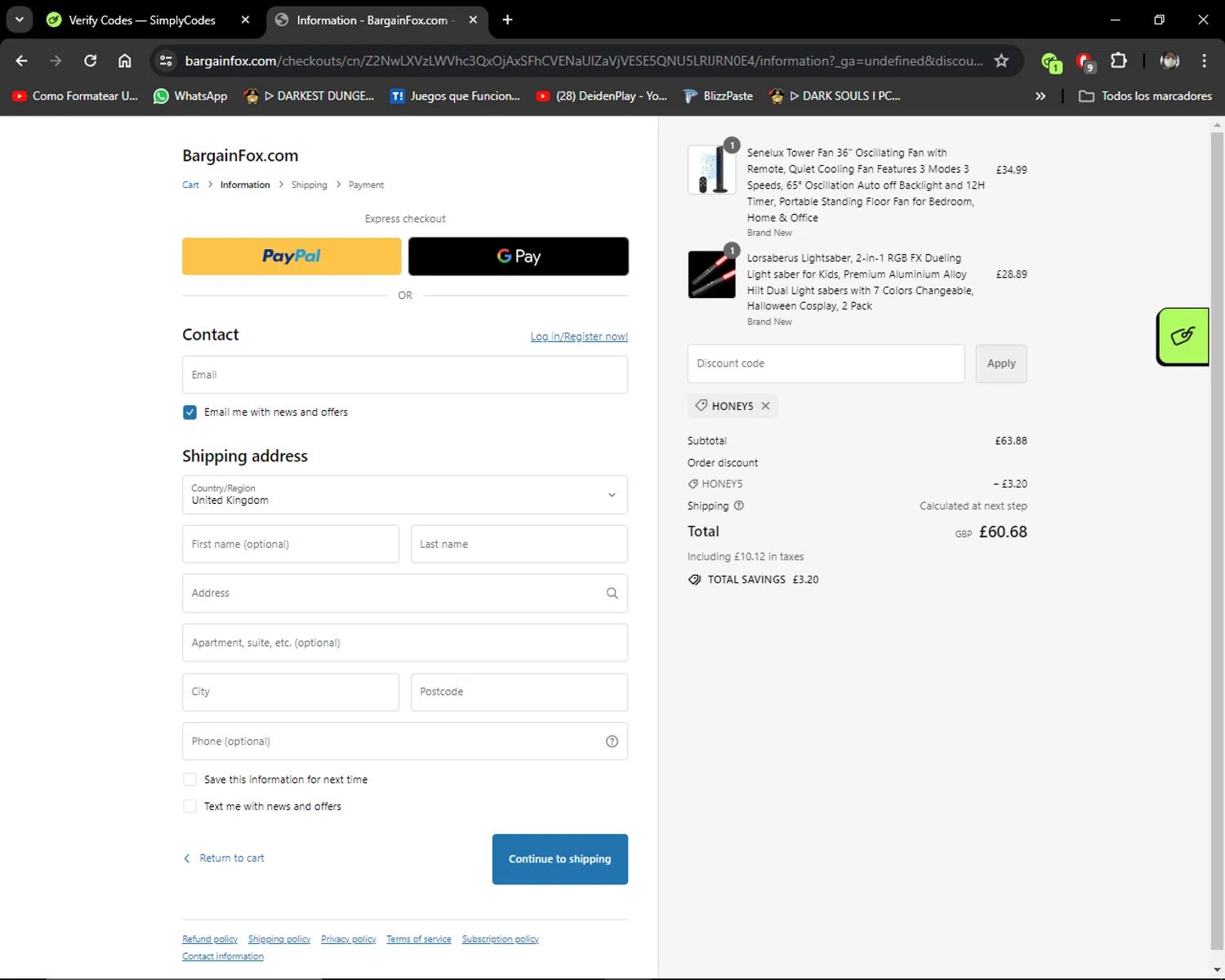Viewport: 1225px width, 980px height.
Task: Open Country/Region dropdown
Action: (x=405, y=495)
